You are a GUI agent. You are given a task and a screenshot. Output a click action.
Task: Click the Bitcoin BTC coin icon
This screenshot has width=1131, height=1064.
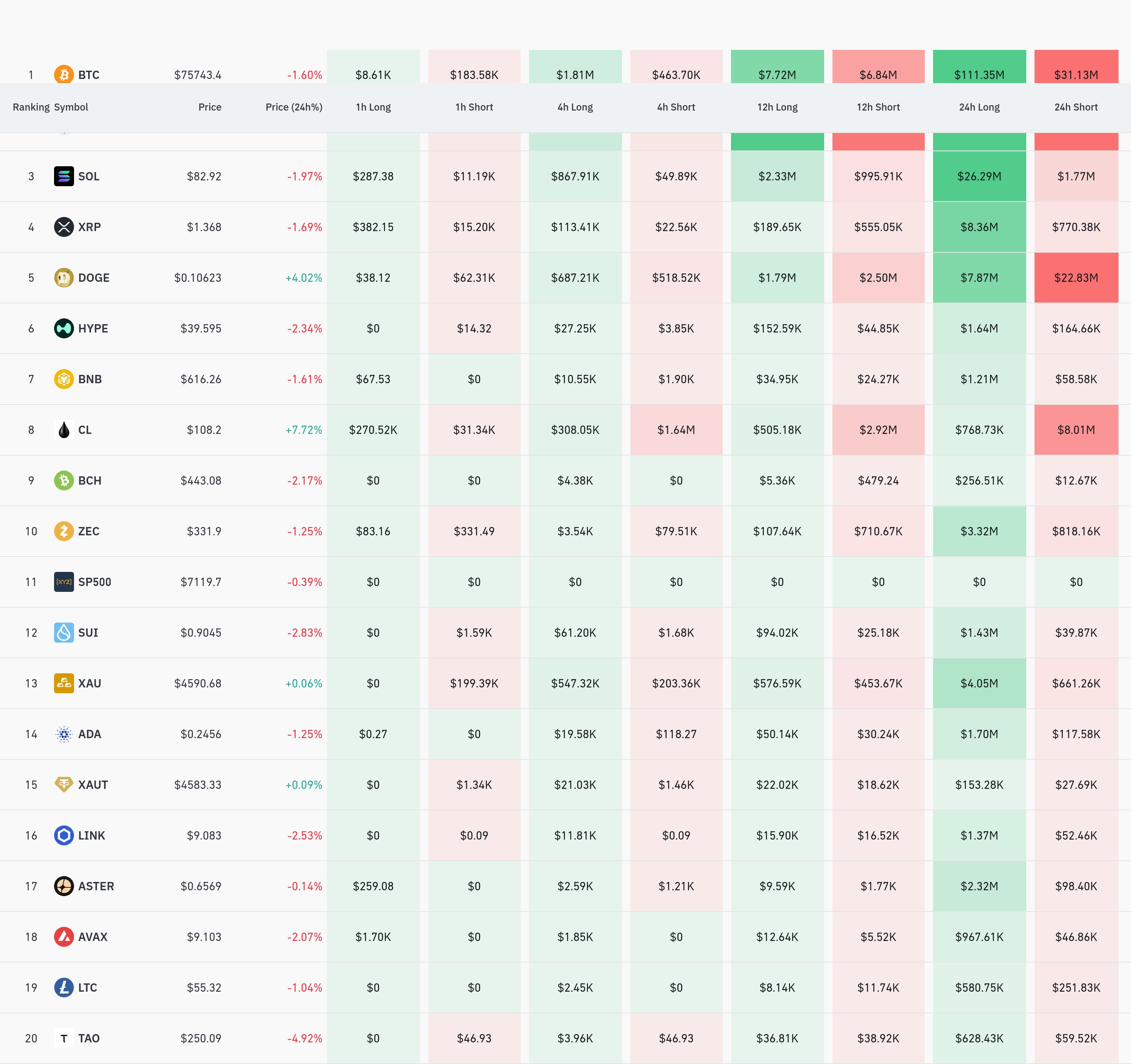tap(64, 74)
